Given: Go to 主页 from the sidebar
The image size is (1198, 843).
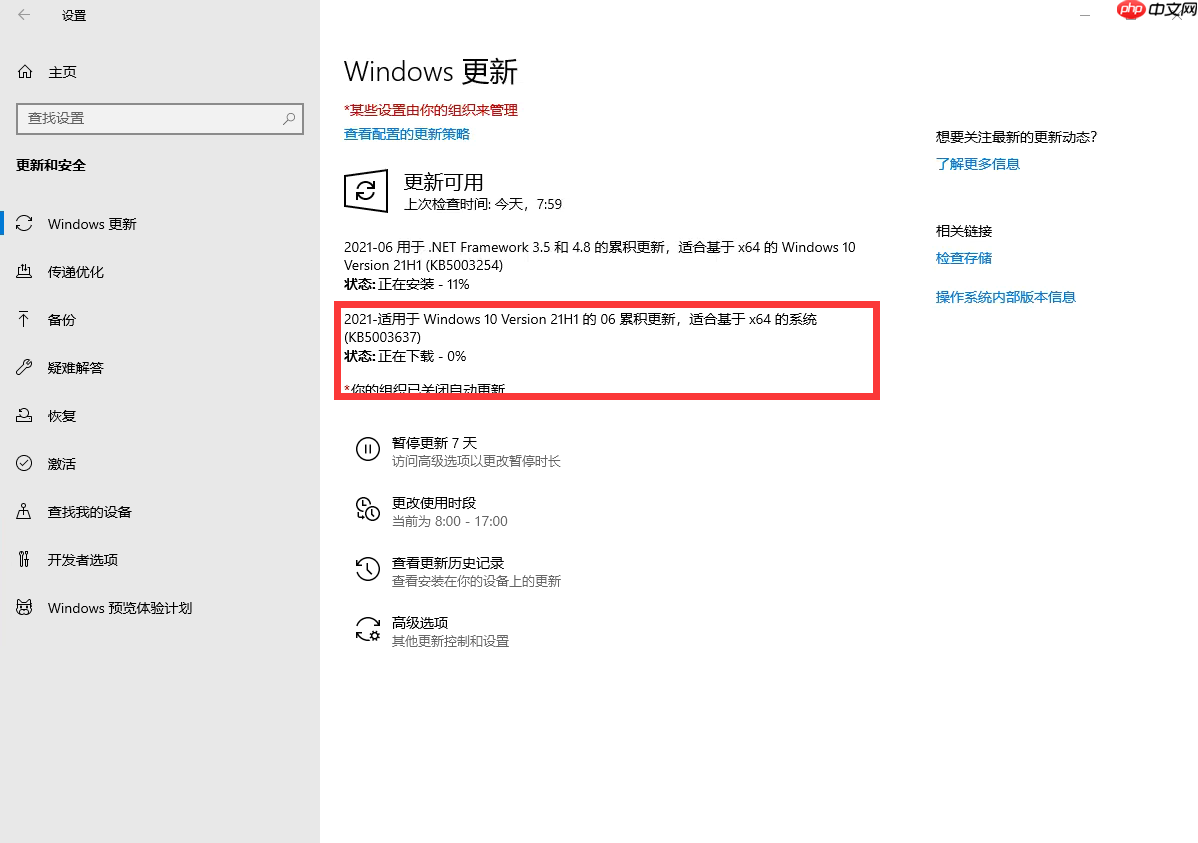Looking at the screenshot, I should (62, 71).
